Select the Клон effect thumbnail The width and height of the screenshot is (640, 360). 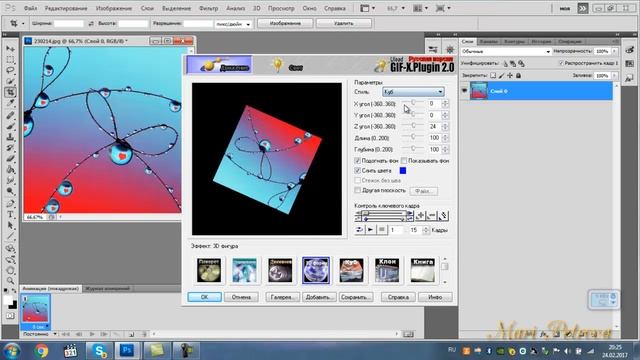tap(387, 270)
